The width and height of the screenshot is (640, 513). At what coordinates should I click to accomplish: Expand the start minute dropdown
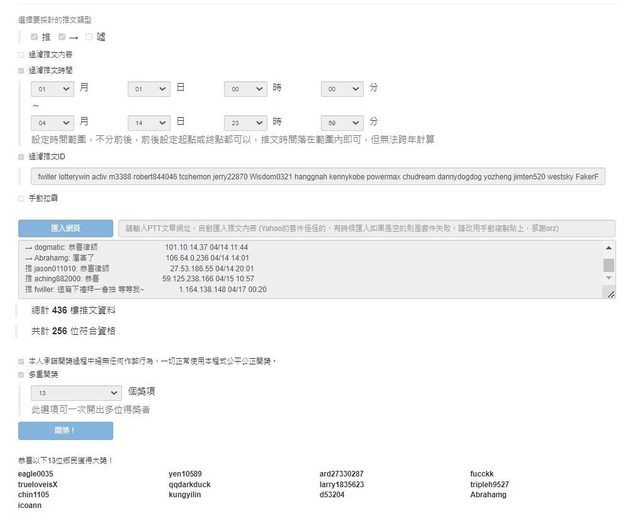tap(342, 89)
